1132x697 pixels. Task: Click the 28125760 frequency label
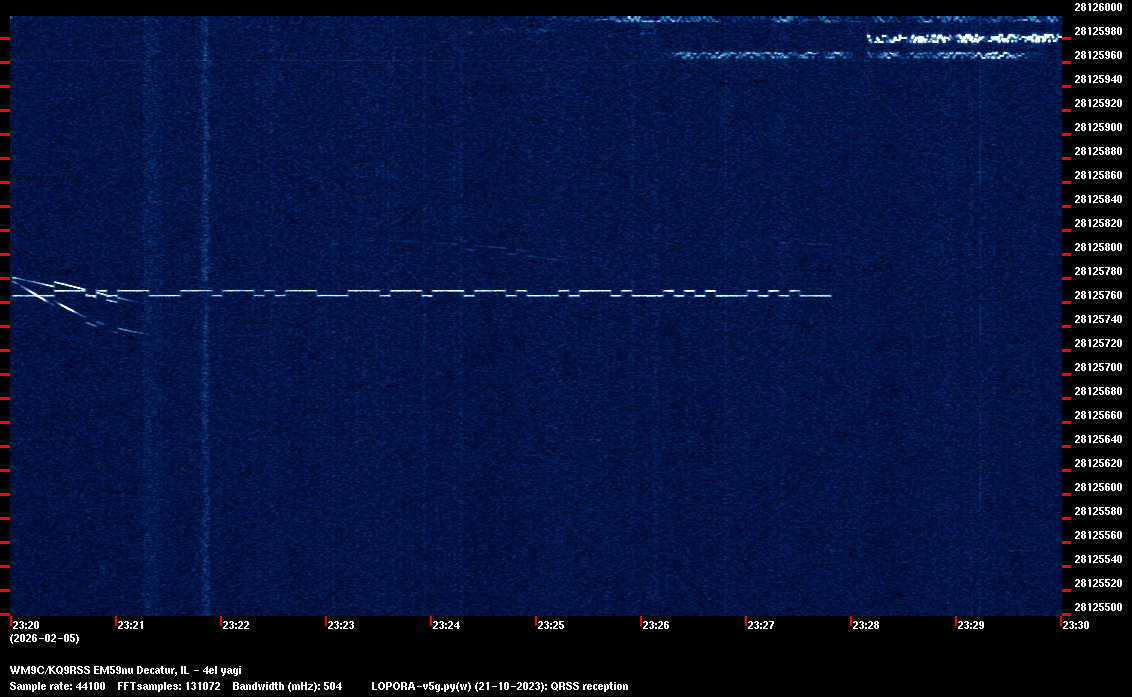point(1097,295)
